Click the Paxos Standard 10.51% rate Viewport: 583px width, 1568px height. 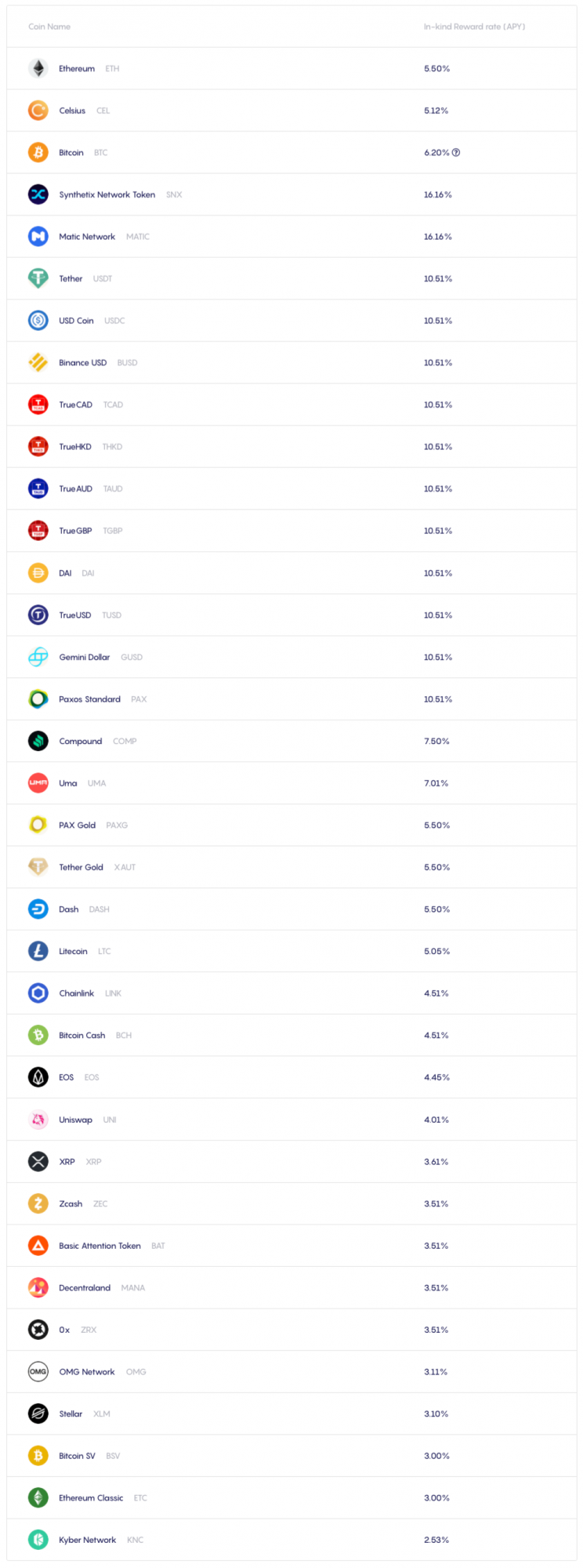tap(438, 699)
